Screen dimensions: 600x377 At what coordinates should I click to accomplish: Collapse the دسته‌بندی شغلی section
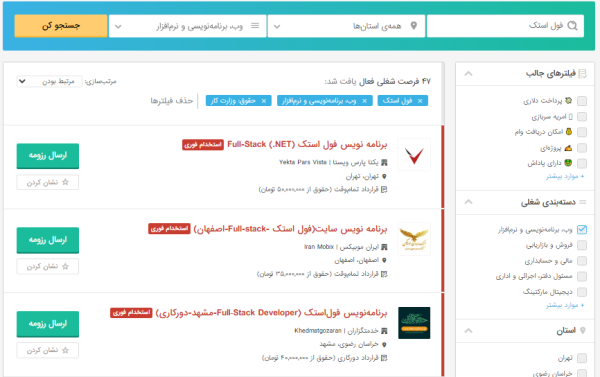click(468, 202)
